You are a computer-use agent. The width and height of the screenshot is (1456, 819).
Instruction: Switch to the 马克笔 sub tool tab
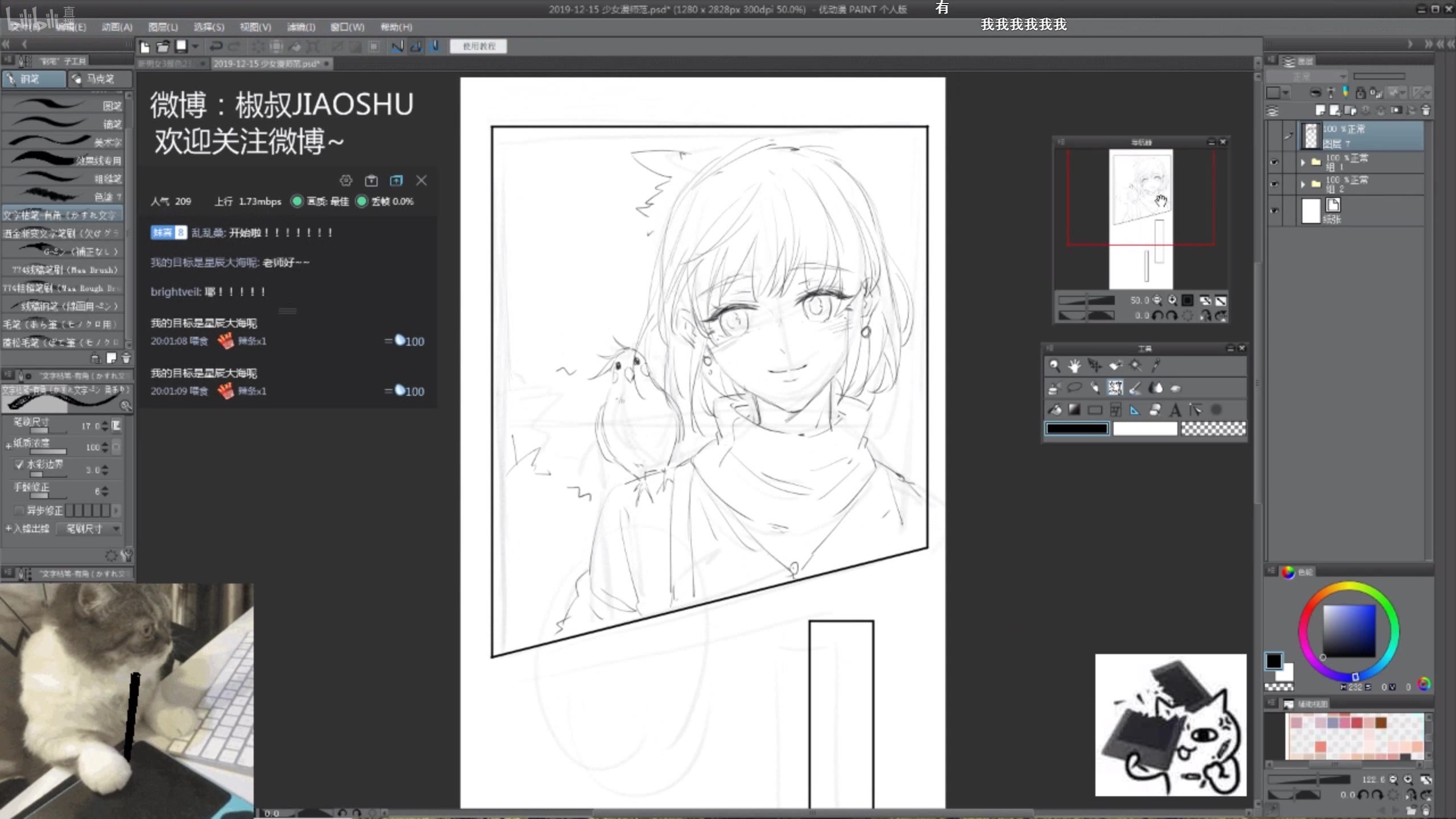pyautogui.click(x=100, y=79)
